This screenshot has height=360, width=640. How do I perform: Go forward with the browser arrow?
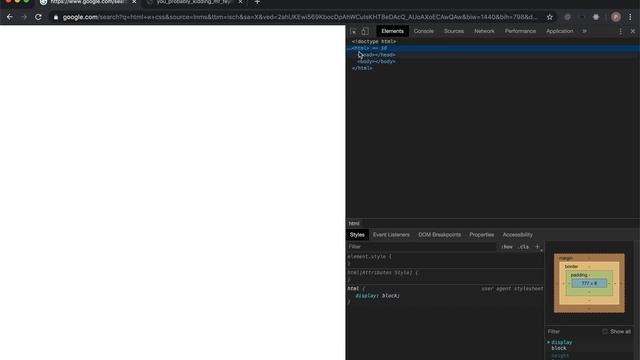click(24, 17)
